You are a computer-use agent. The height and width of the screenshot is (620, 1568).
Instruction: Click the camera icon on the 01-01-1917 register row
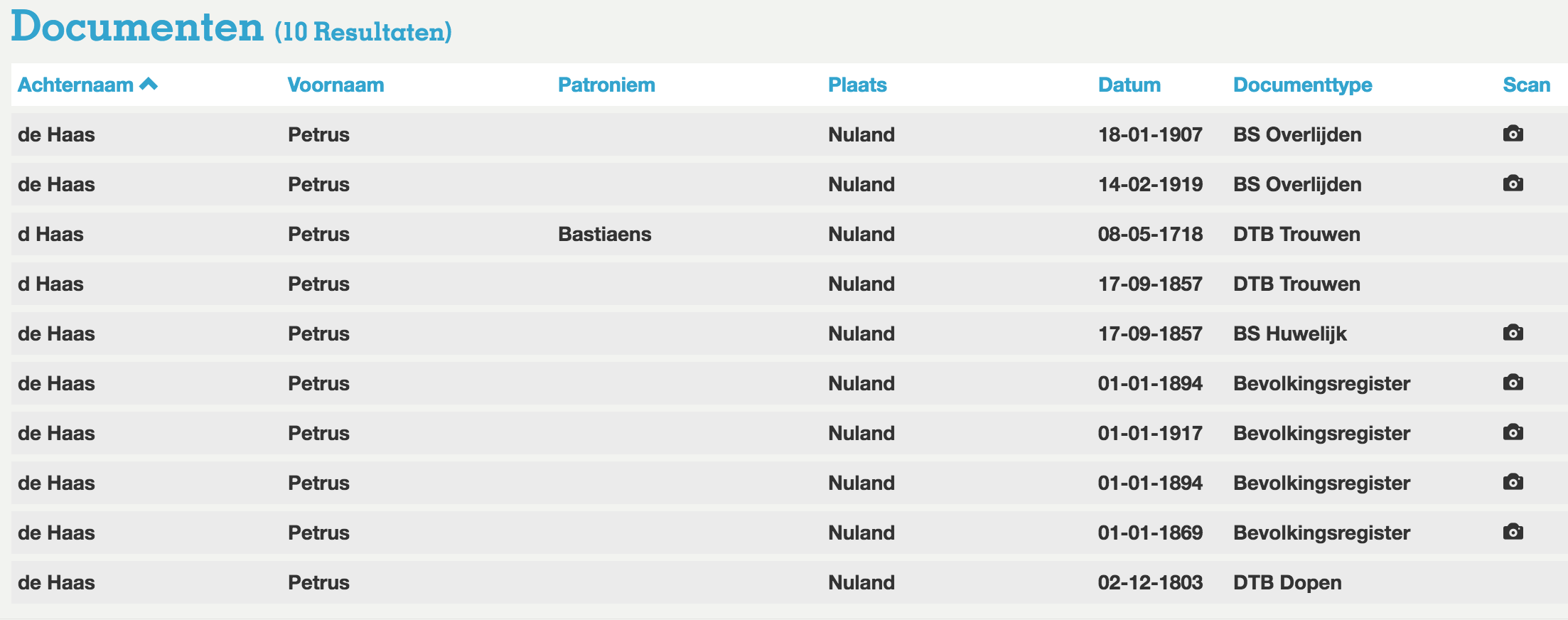(x=1513, y=432)
